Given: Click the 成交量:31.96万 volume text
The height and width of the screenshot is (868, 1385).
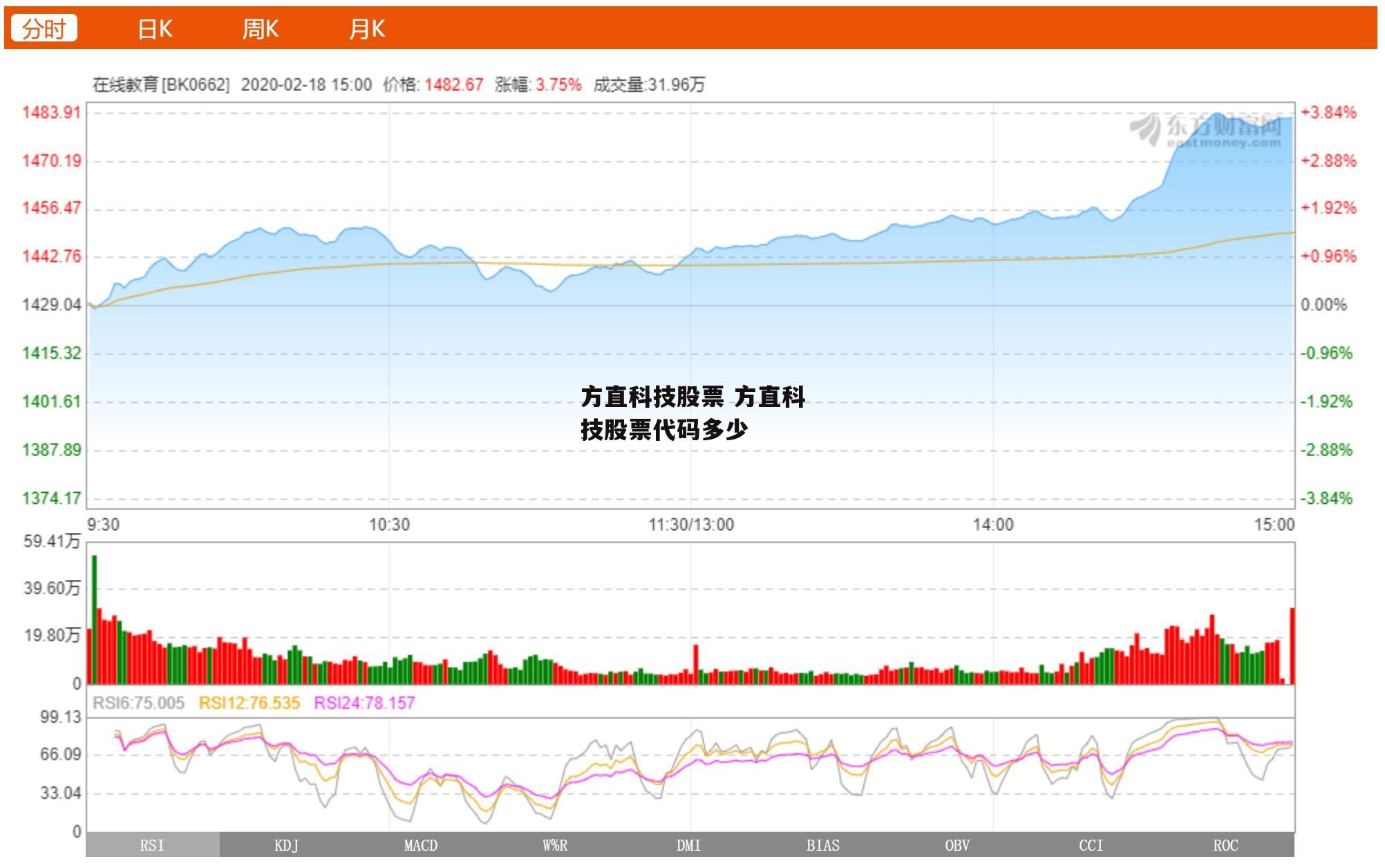Looking at the screenshot, I should (649, 85).
